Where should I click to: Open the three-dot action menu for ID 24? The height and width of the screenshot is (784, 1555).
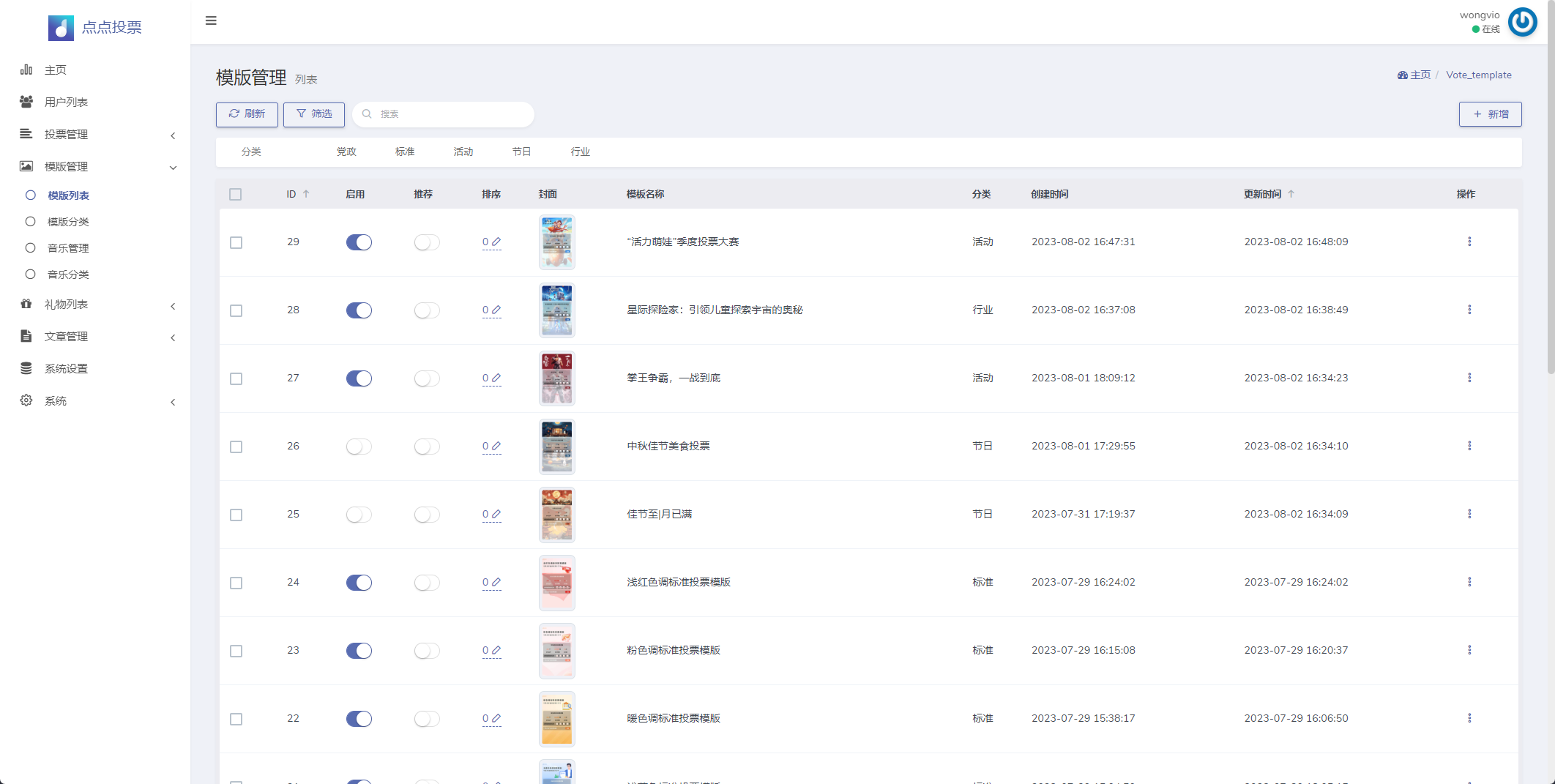pos(1469,582)
